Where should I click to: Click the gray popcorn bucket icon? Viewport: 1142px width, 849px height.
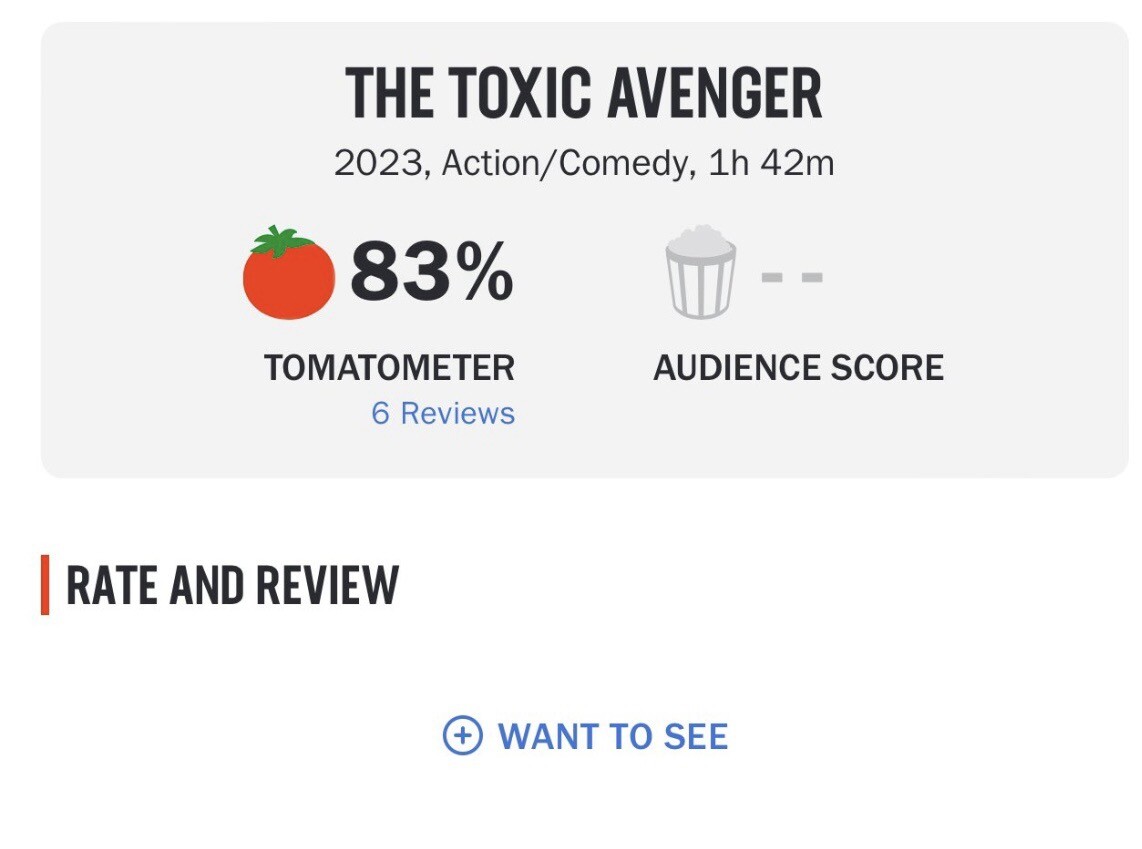click(700, 272)
